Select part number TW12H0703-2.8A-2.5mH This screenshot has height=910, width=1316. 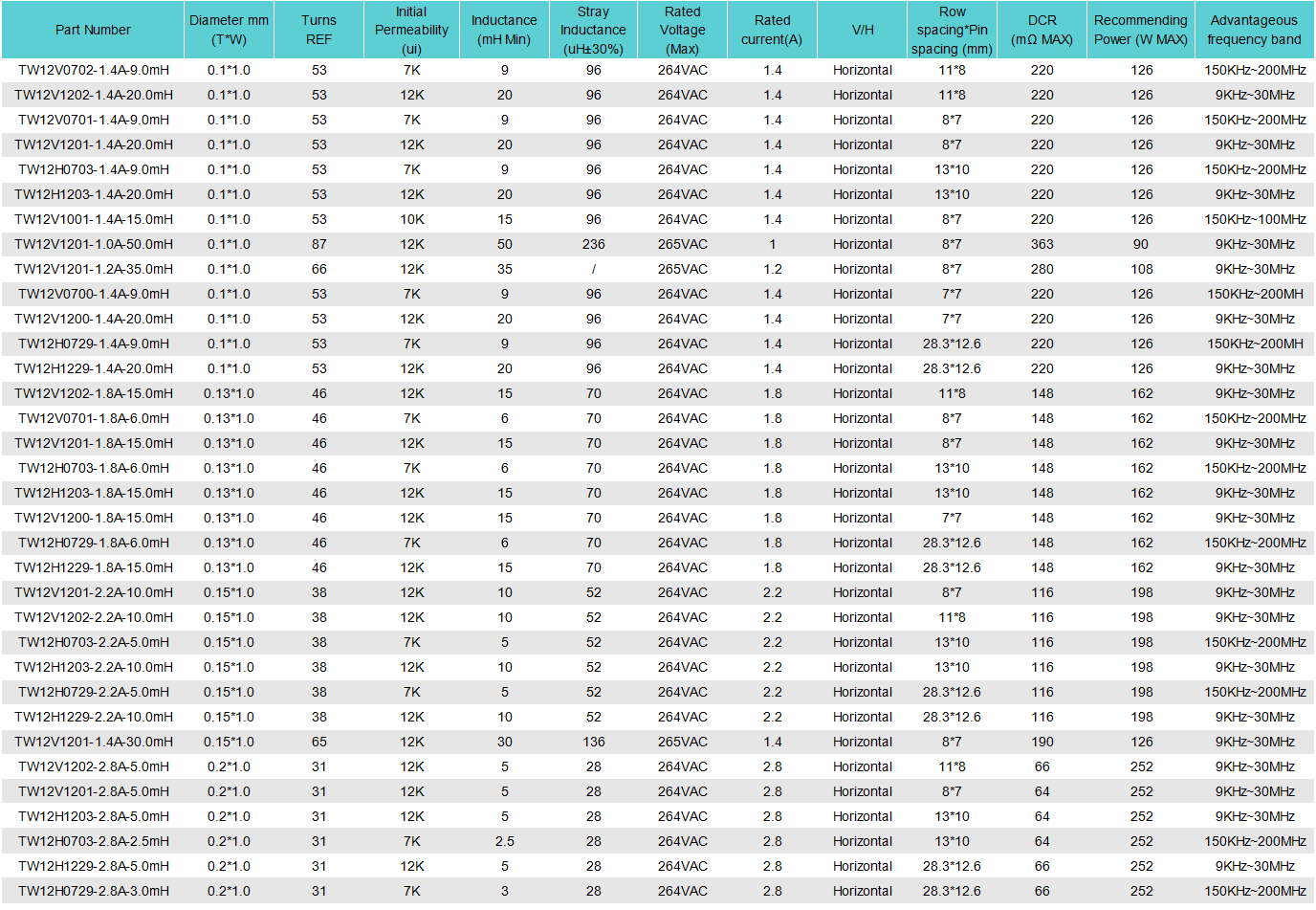pos(94,841)
